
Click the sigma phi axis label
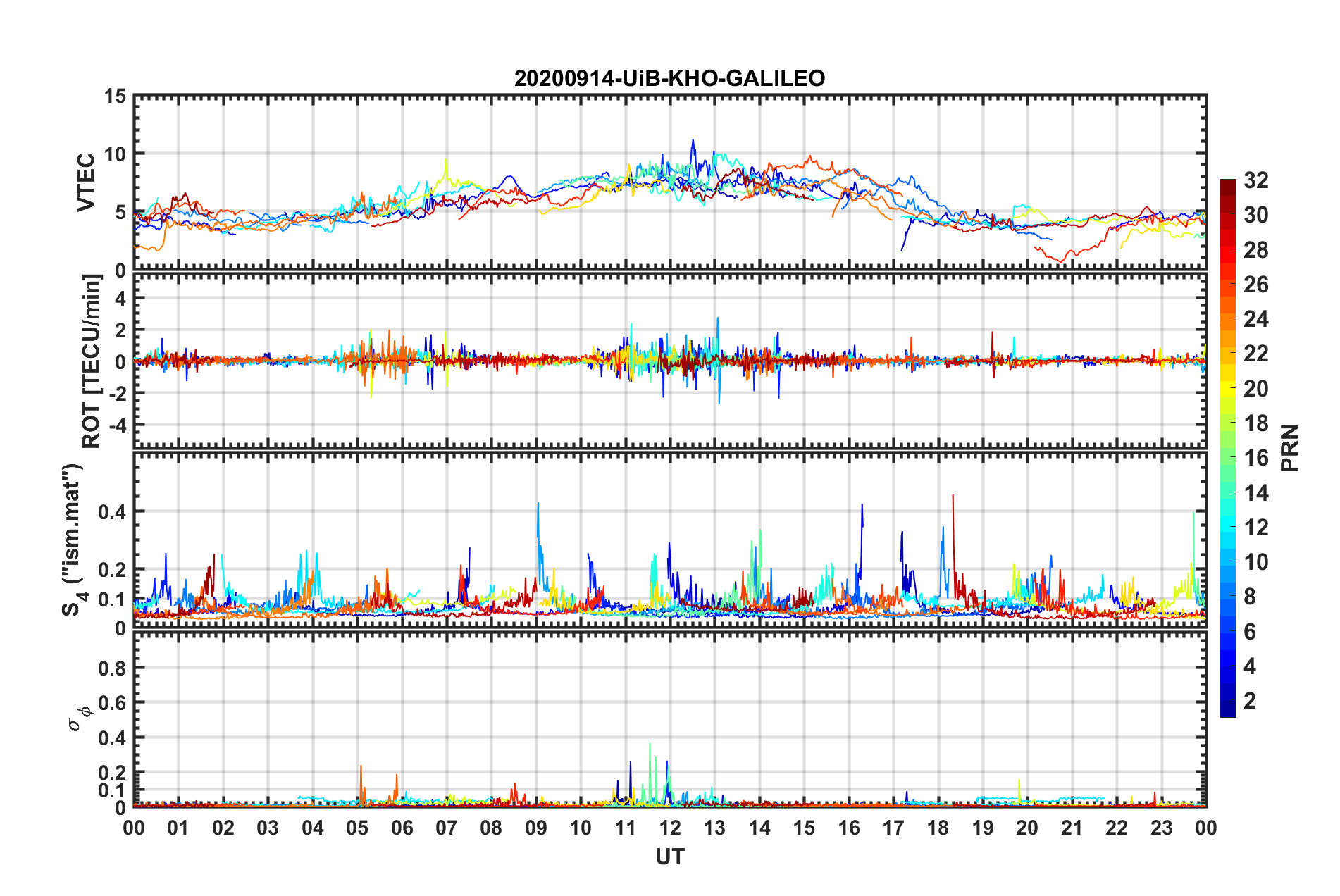pos(79,718)
